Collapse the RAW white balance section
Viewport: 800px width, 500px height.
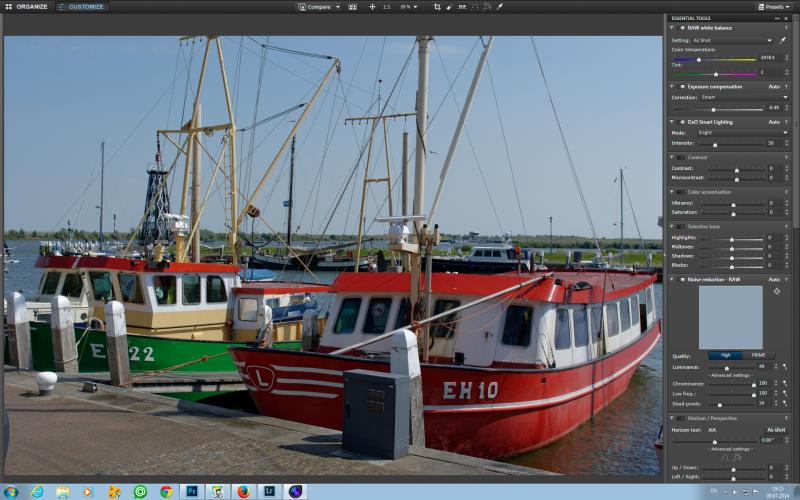click(672, 28)
